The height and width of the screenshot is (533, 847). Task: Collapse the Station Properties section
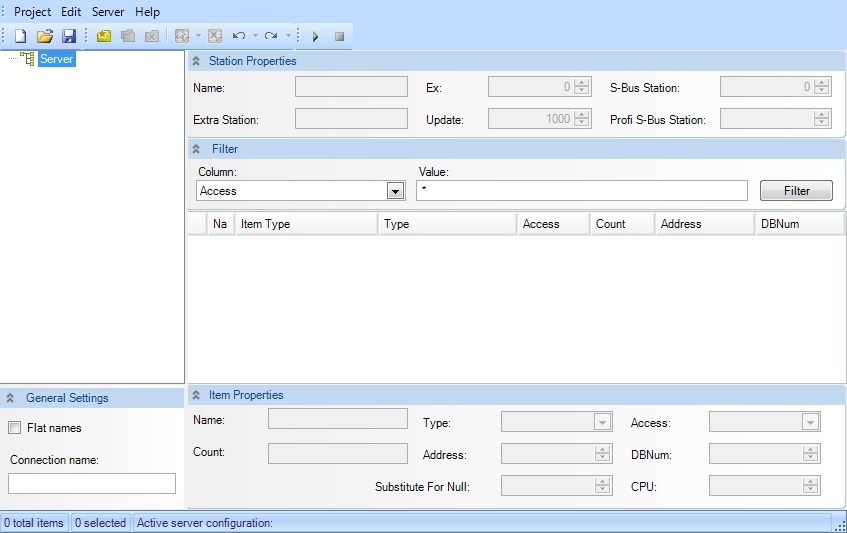196,61
